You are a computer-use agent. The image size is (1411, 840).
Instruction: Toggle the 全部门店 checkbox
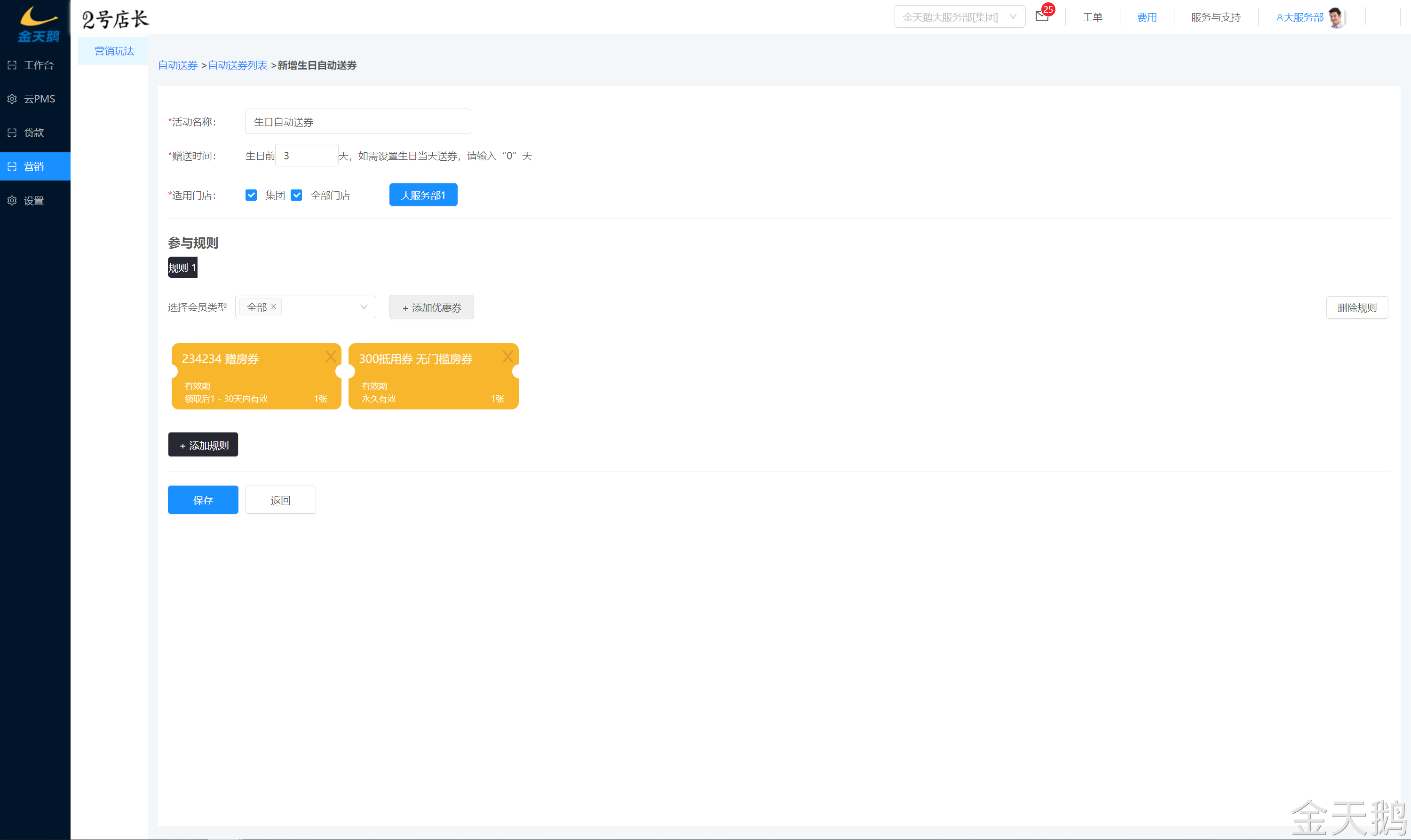click(297, 195)
